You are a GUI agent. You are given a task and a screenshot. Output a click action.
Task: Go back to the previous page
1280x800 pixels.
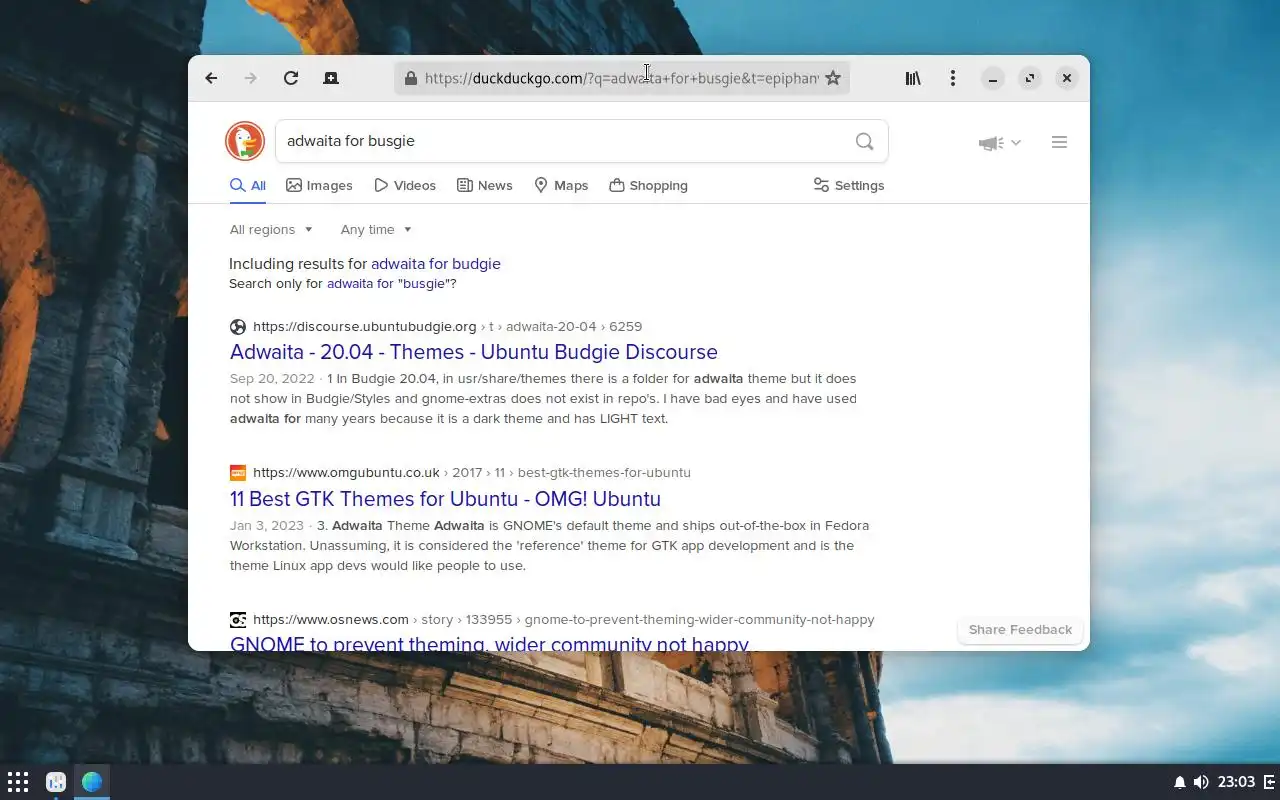(x=211, y=78)
